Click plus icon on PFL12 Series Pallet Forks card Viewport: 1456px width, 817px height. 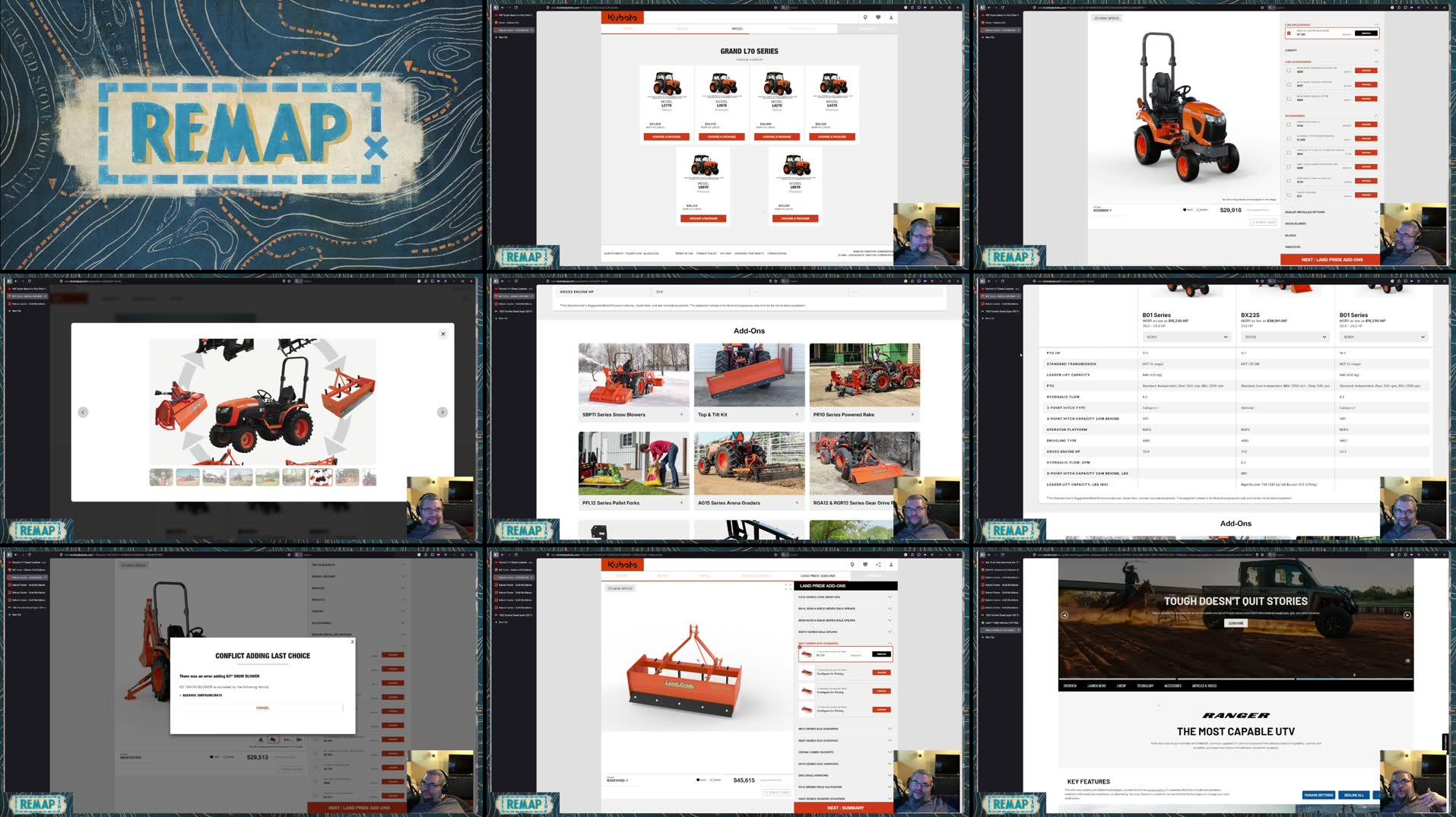click(681, 503)
